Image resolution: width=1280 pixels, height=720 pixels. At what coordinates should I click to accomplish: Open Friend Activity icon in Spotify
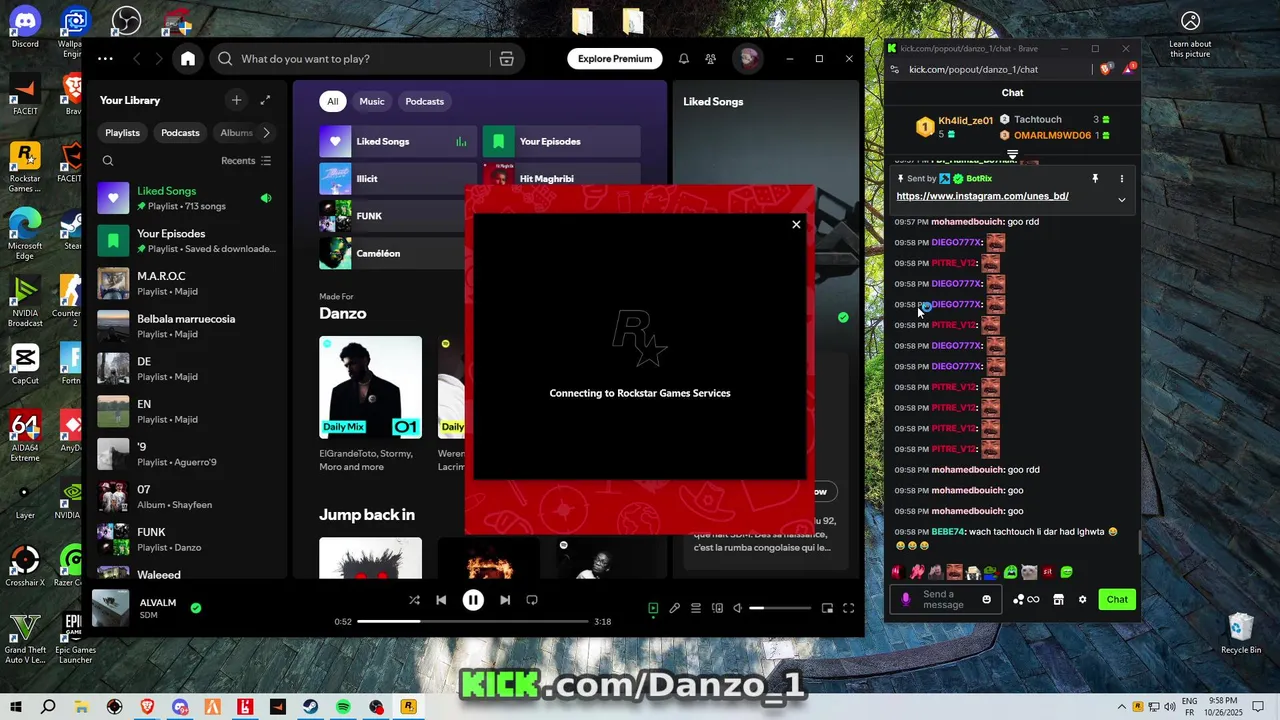coord(711,59)
